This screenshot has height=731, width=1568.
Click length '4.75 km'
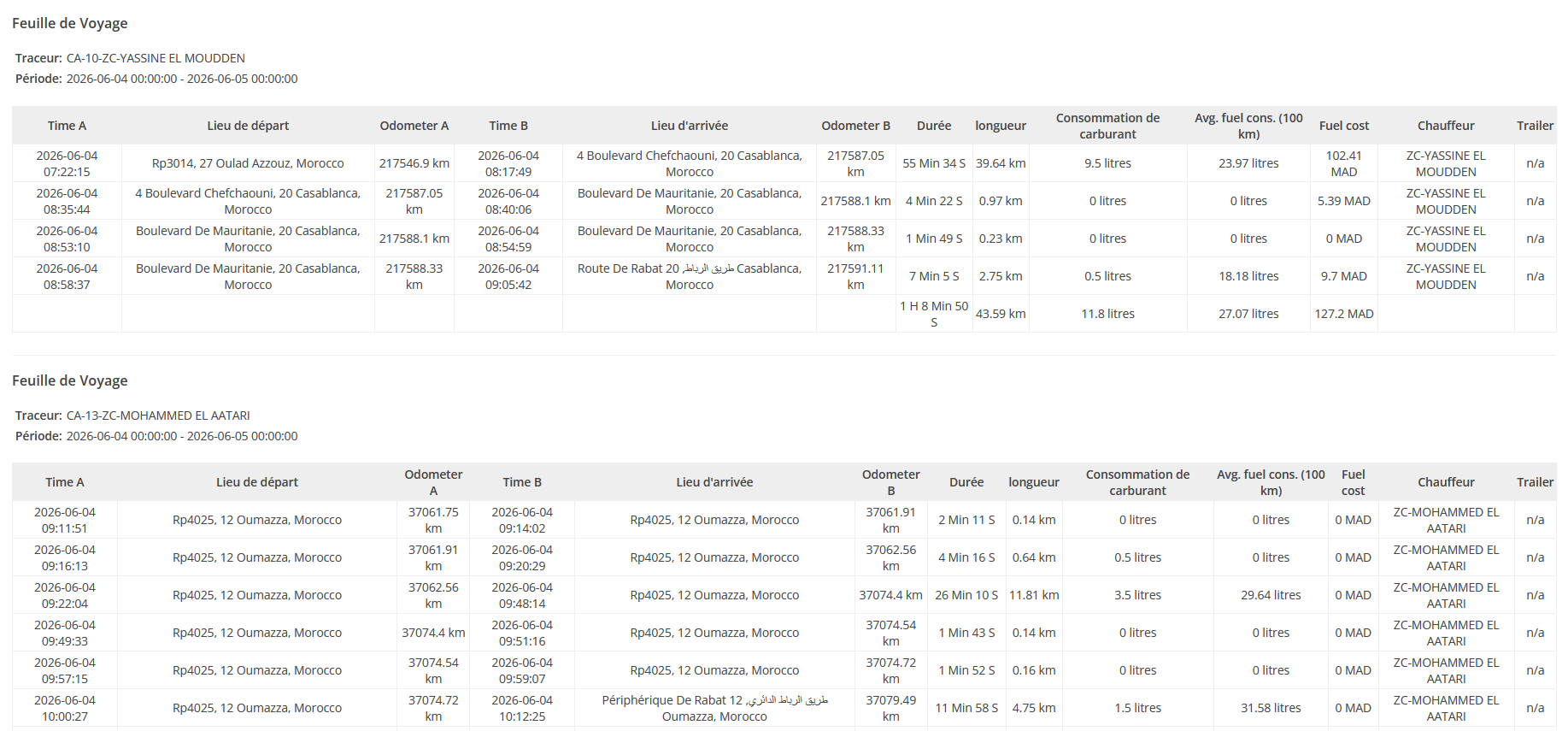[1034, 708]
